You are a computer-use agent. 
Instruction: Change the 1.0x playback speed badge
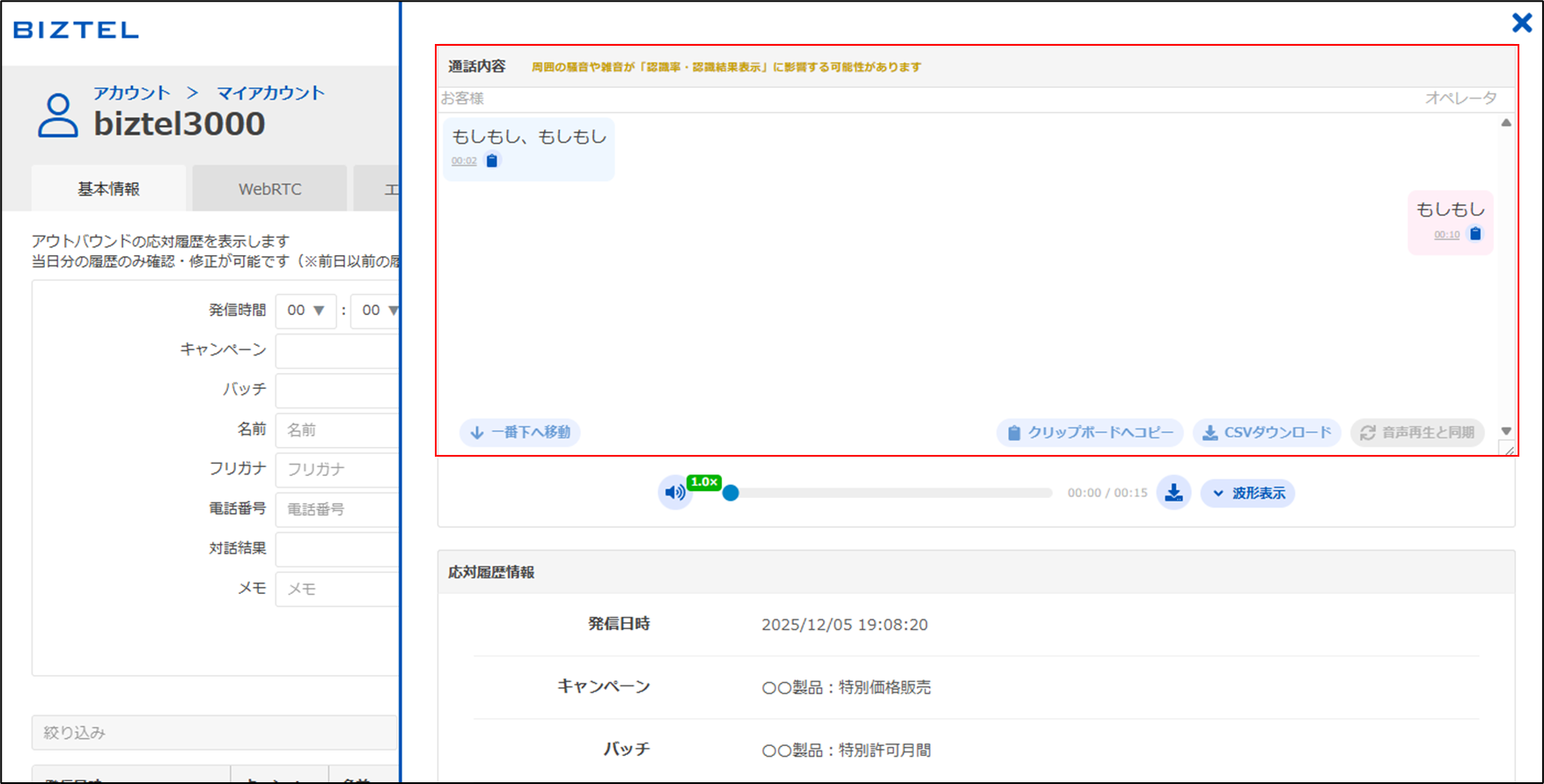(x=703, y=482)
